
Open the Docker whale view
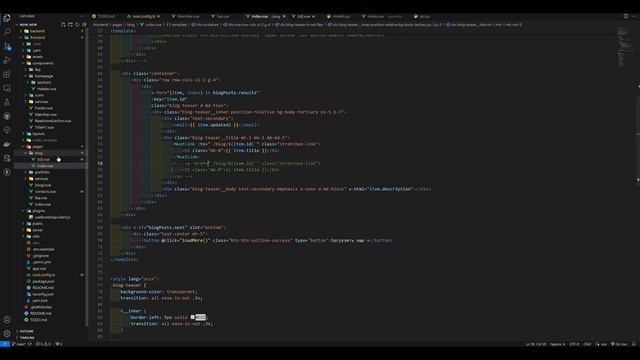click(7, 144)
